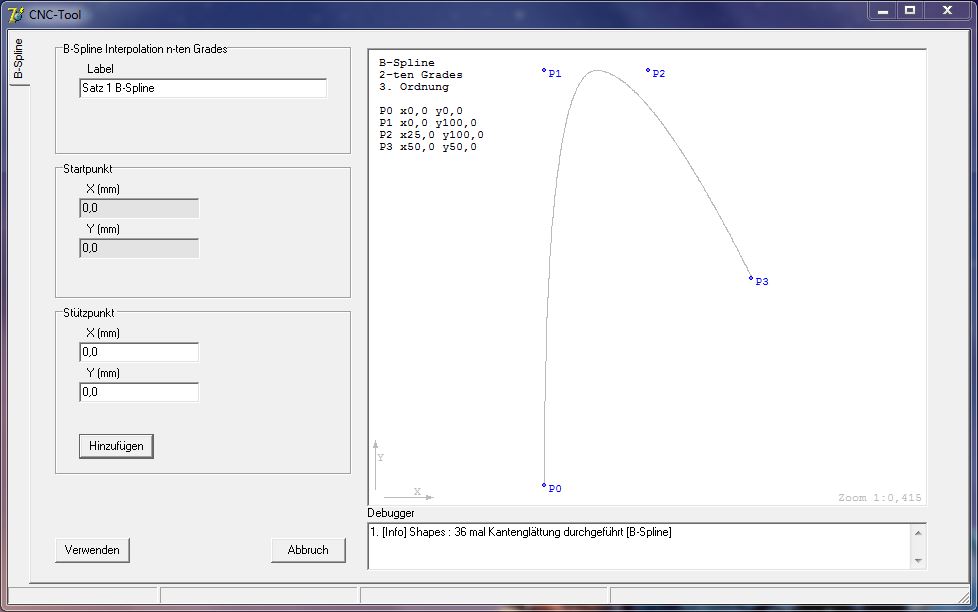This screenshot has width=978, height=612.
Task: Cancel with the Abbruch button
Action: click(x=308, y=550)
